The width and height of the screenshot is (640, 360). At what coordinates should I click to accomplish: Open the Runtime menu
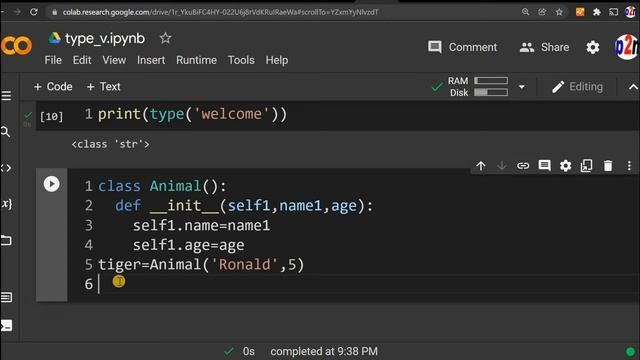(196, 60)
